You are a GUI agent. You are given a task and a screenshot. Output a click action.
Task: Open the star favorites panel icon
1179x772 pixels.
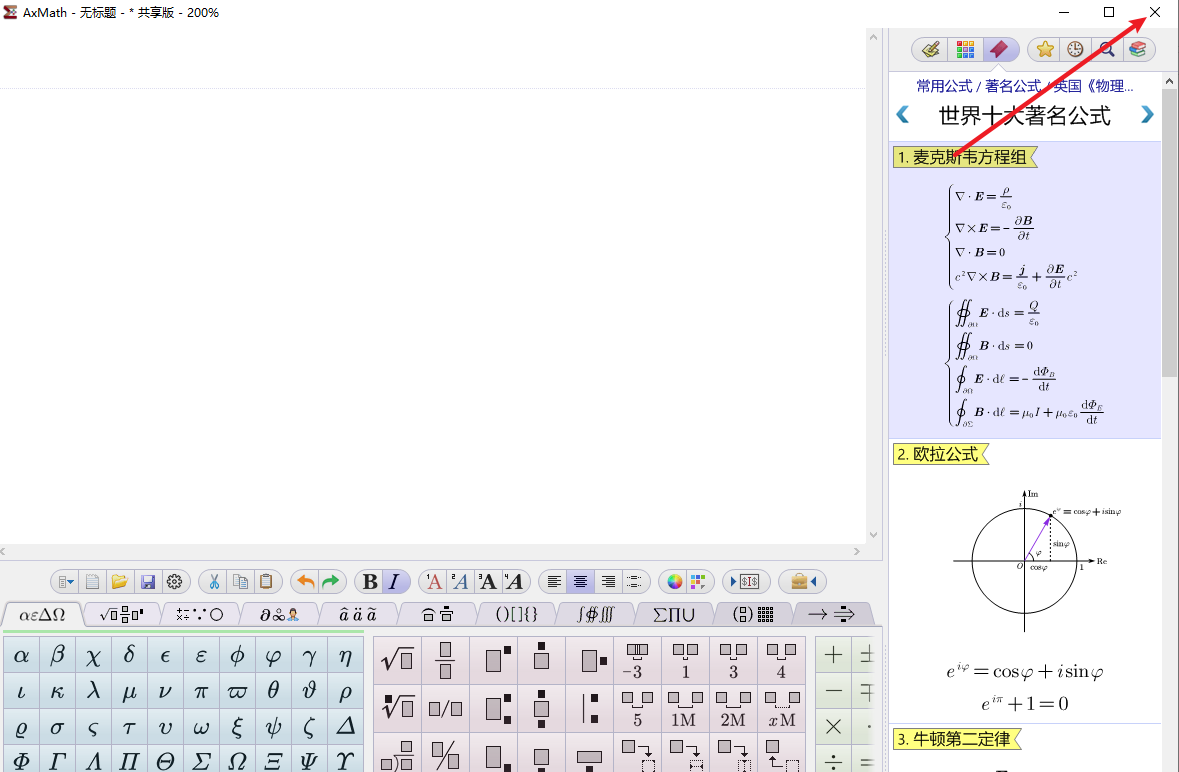(x=1045, y=49)
